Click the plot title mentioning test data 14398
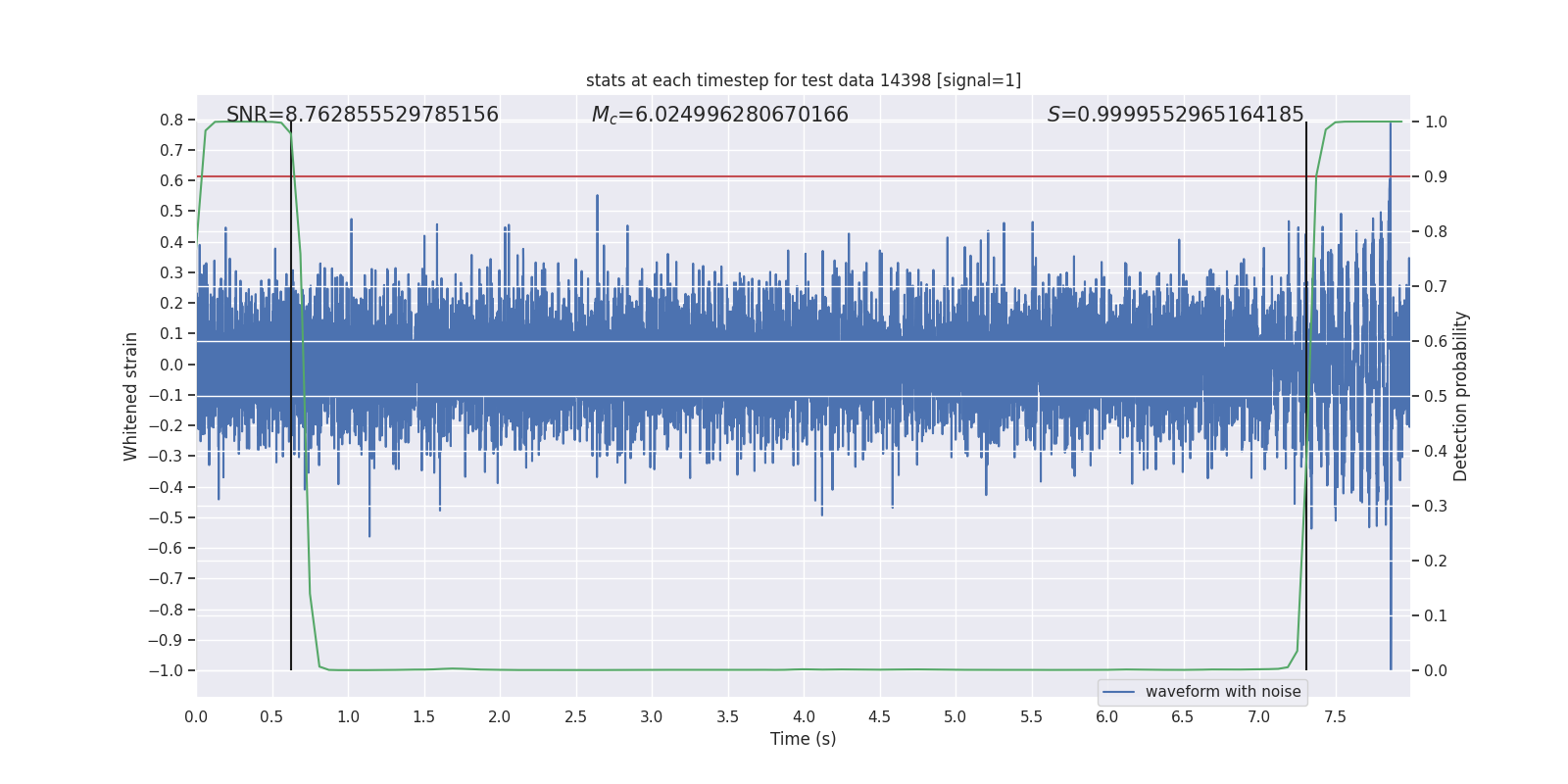The height and width of the screenshot is (784, 1568). click(803, 80)
